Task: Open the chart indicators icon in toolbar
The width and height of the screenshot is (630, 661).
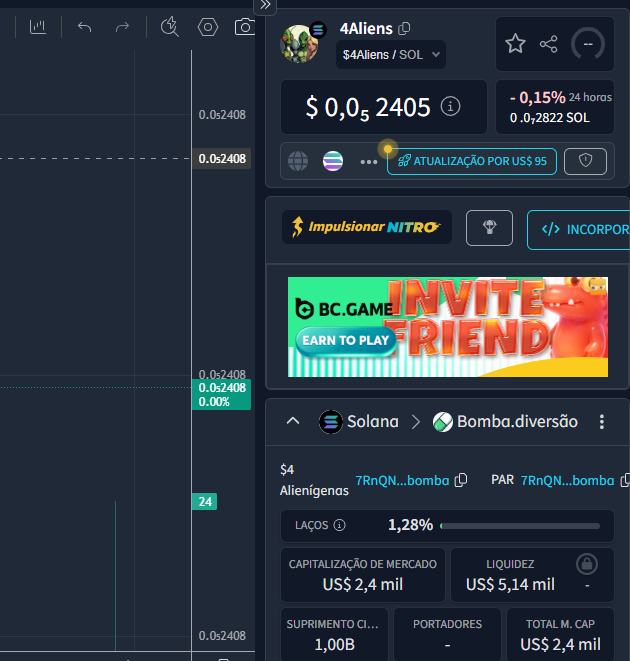Action: 38,27
